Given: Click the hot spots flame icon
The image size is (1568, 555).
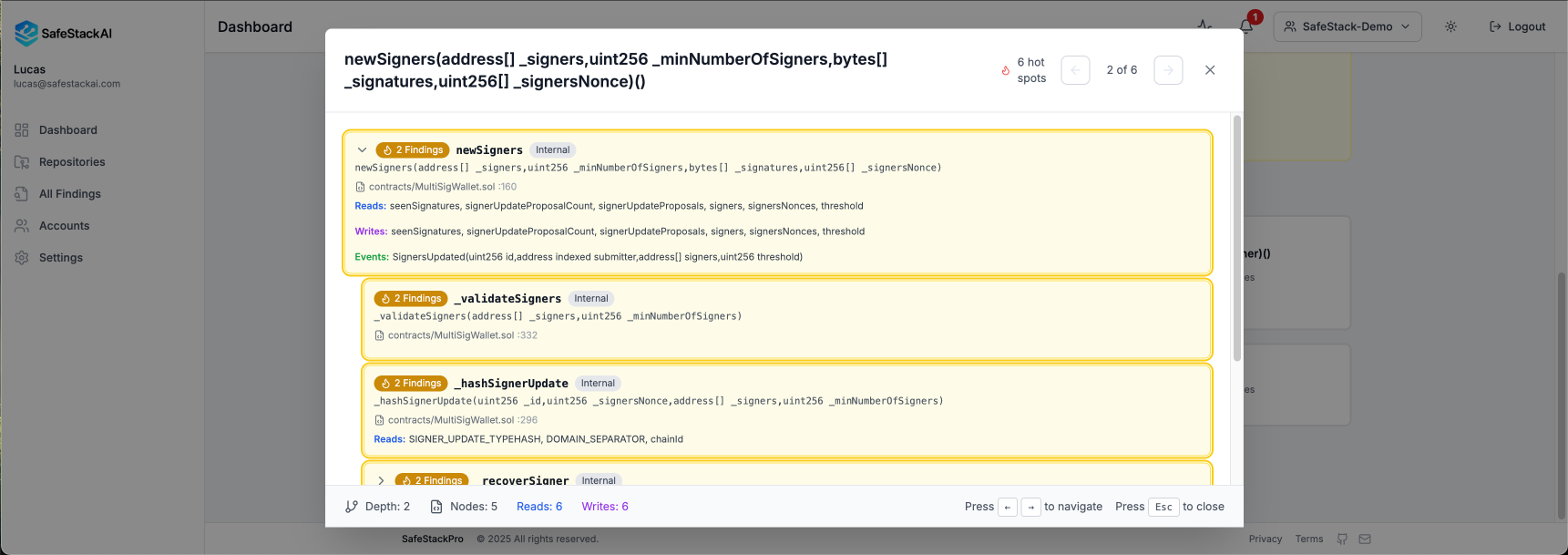Looking at the screenshot, I should pyautogui.click(x=1006, y=70).
